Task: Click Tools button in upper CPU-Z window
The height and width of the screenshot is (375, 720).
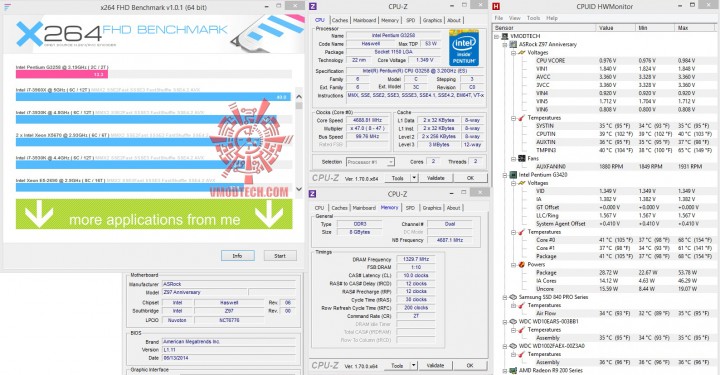Action: [398, 178]
